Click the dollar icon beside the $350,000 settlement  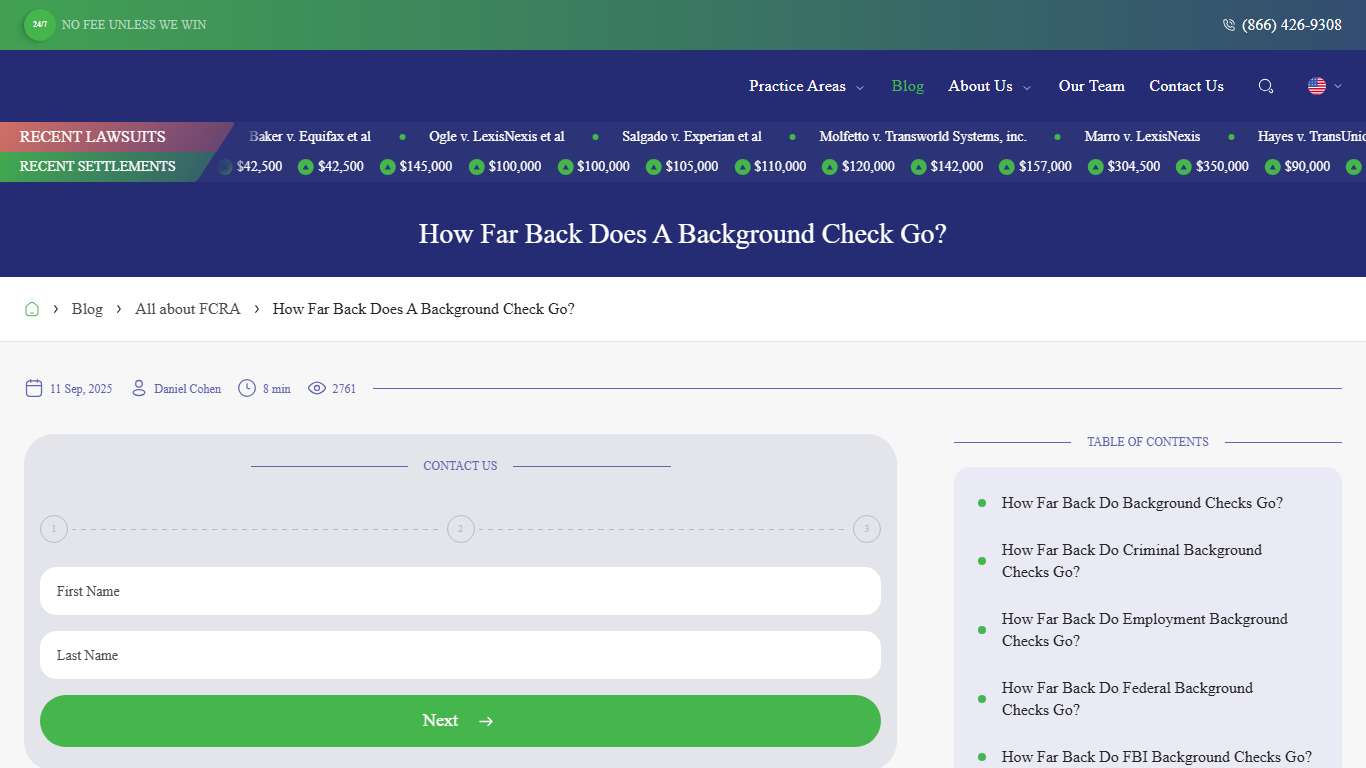point(1182,167)
